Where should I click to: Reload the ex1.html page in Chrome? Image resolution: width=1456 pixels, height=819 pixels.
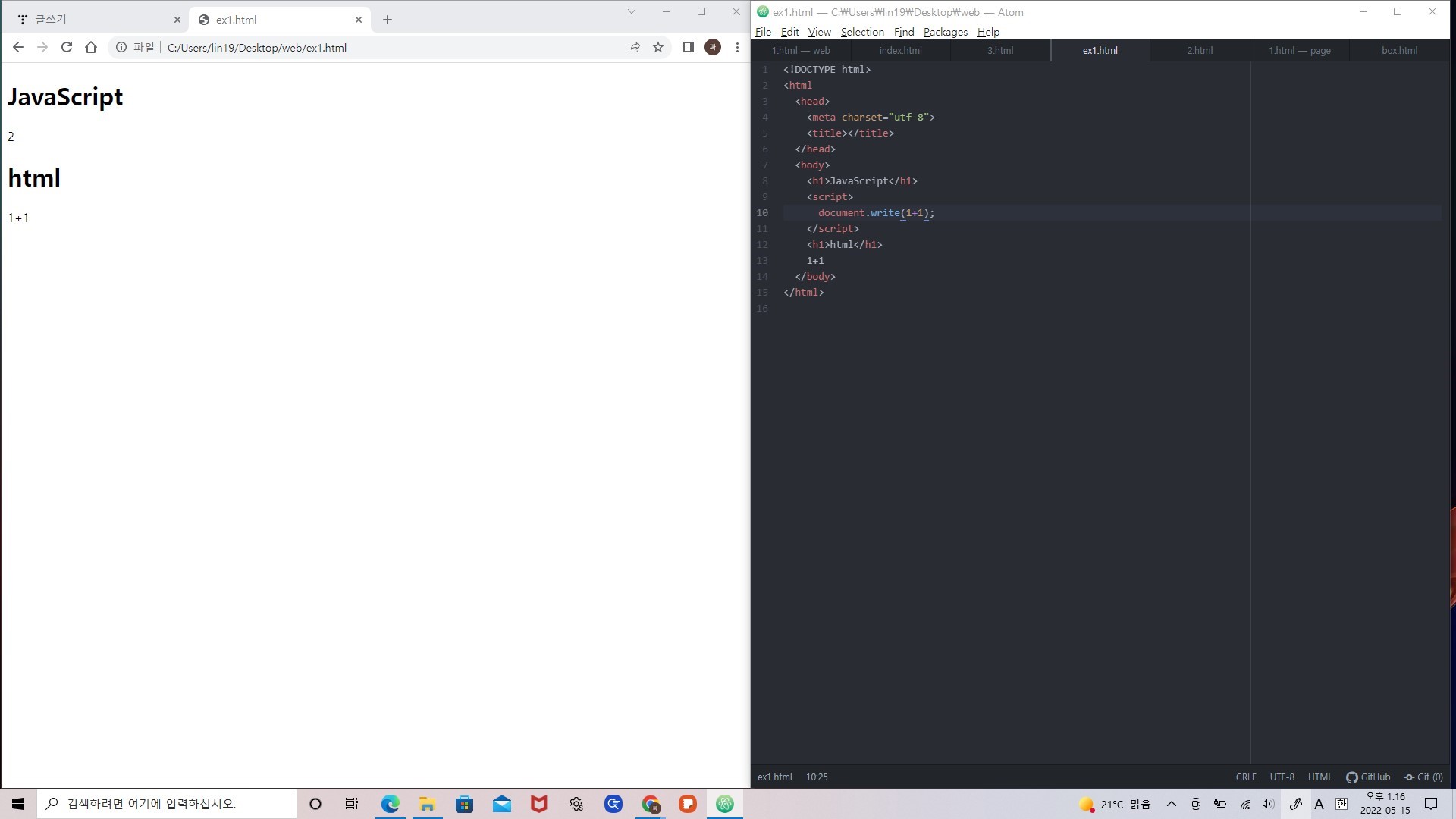coord(67,47)
